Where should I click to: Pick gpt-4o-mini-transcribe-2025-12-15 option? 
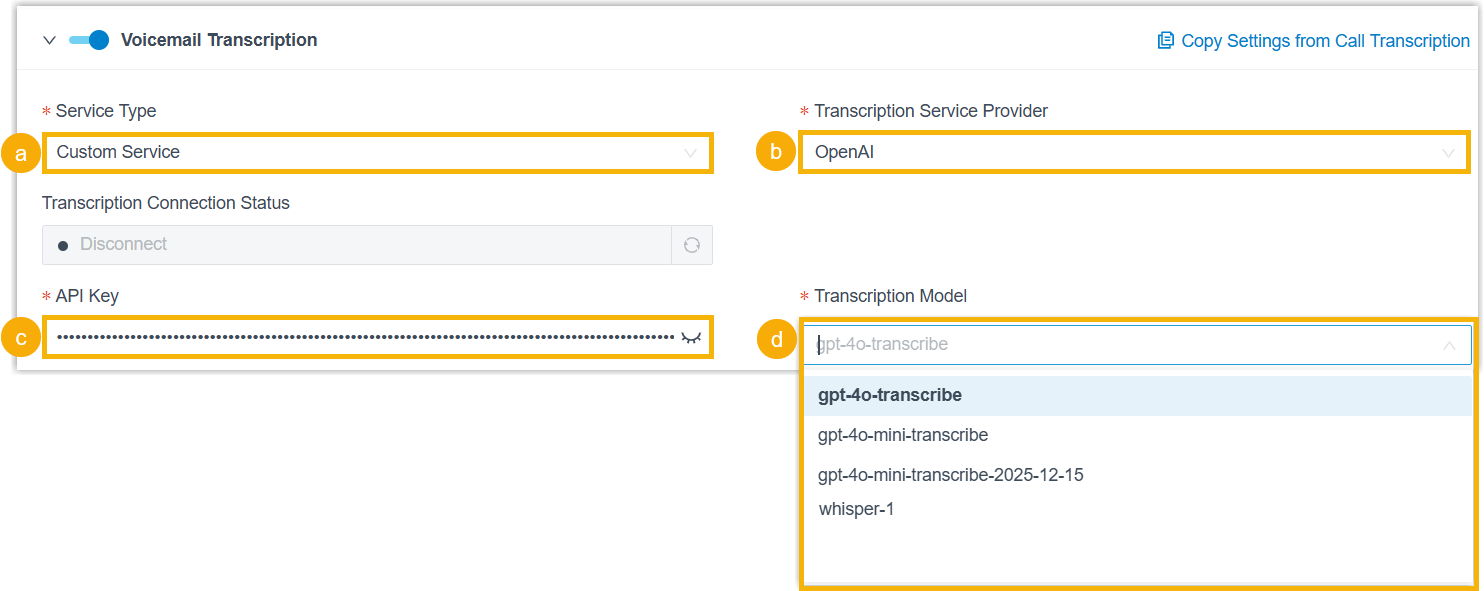(x=1138, y=475)
